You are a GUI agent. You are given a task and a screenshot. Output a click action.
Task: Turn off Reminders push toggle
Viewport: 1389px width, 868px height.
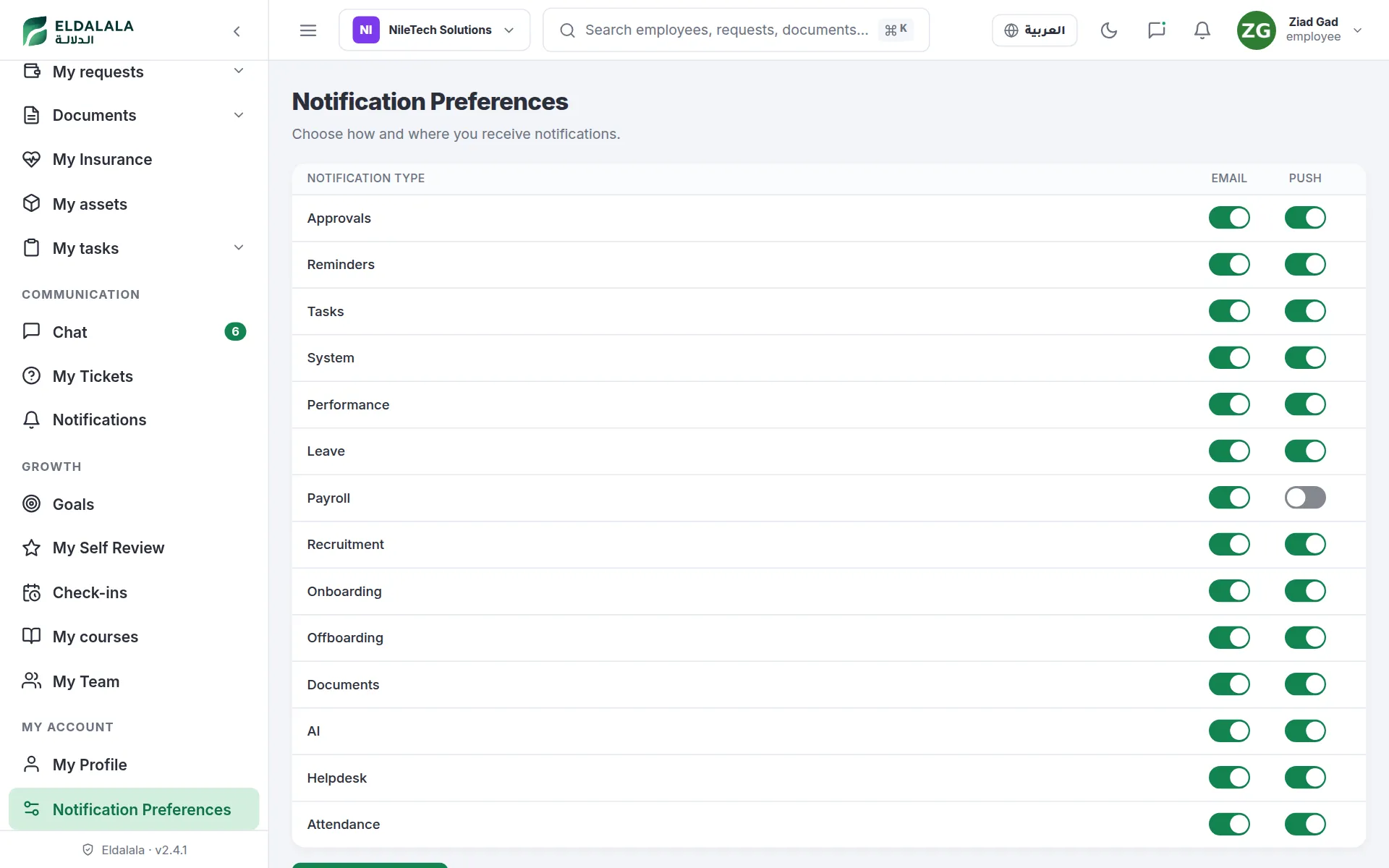(1305, 264)
